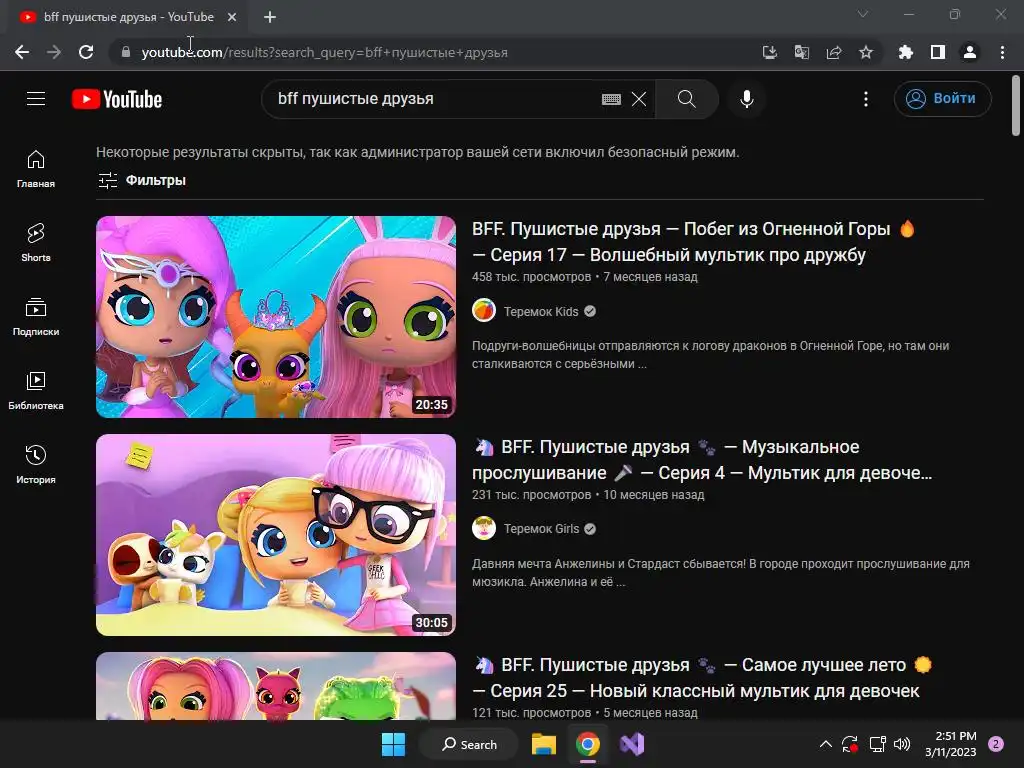Open Chrome extensions puzzle icon
Screen dimensions: 1024x768
tap(906, 52)
